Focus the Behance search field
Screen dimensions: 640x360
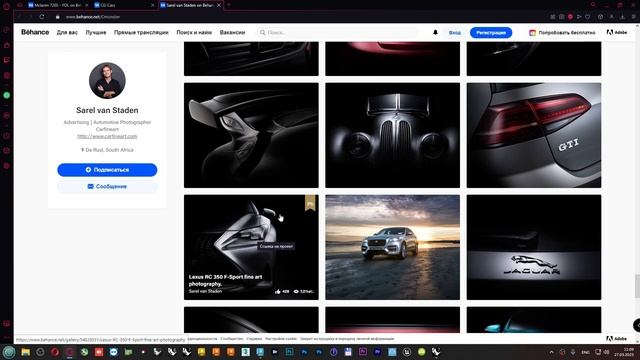tap(338, 32)
